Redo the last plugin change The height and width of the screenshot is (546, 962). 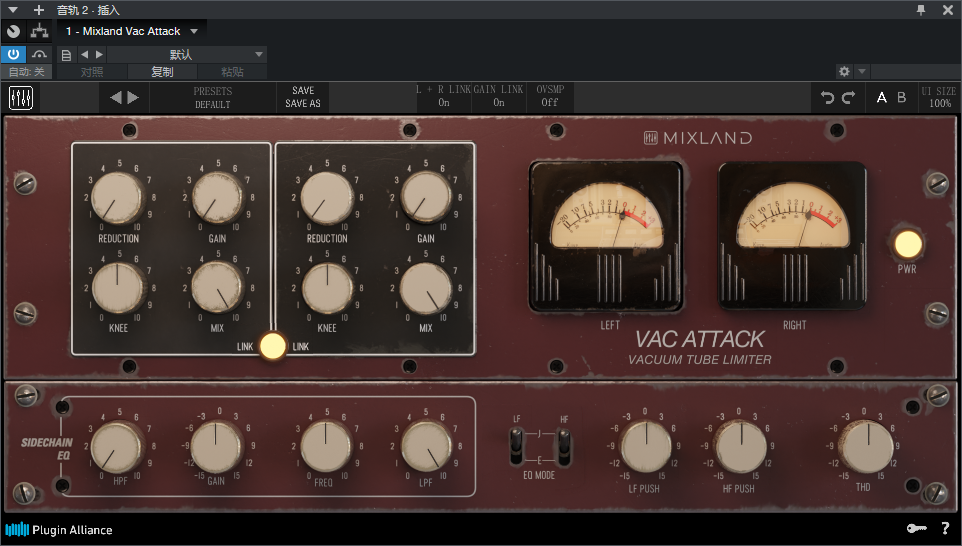pos(848,97)
